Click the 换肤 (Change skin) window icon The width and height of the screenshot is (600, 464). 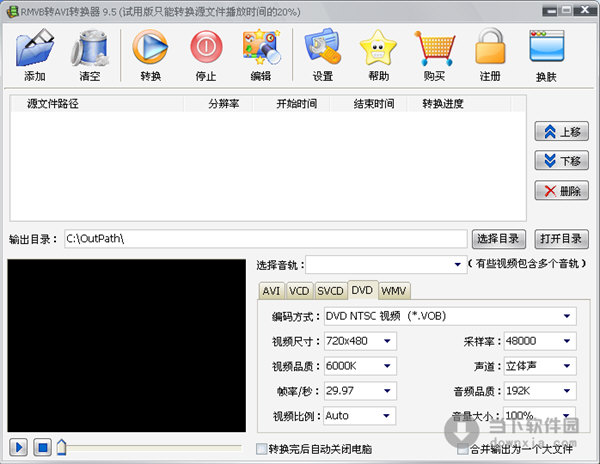pyautogui.click(x=547, y=46)
